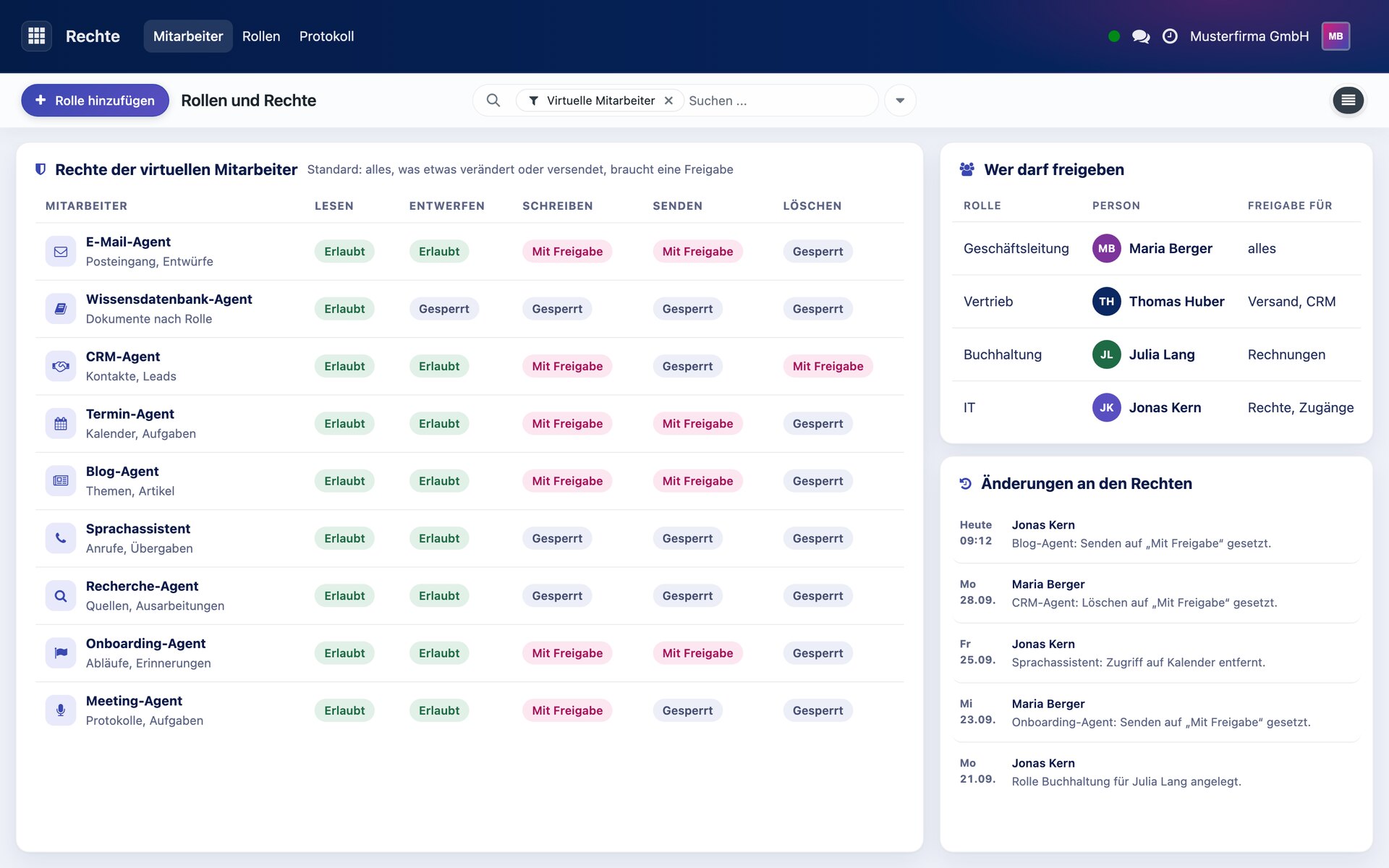This screenshot has width=1389, height=868.
Task: Open Thomas Huber approver row
Action: tap(1156, 302)
